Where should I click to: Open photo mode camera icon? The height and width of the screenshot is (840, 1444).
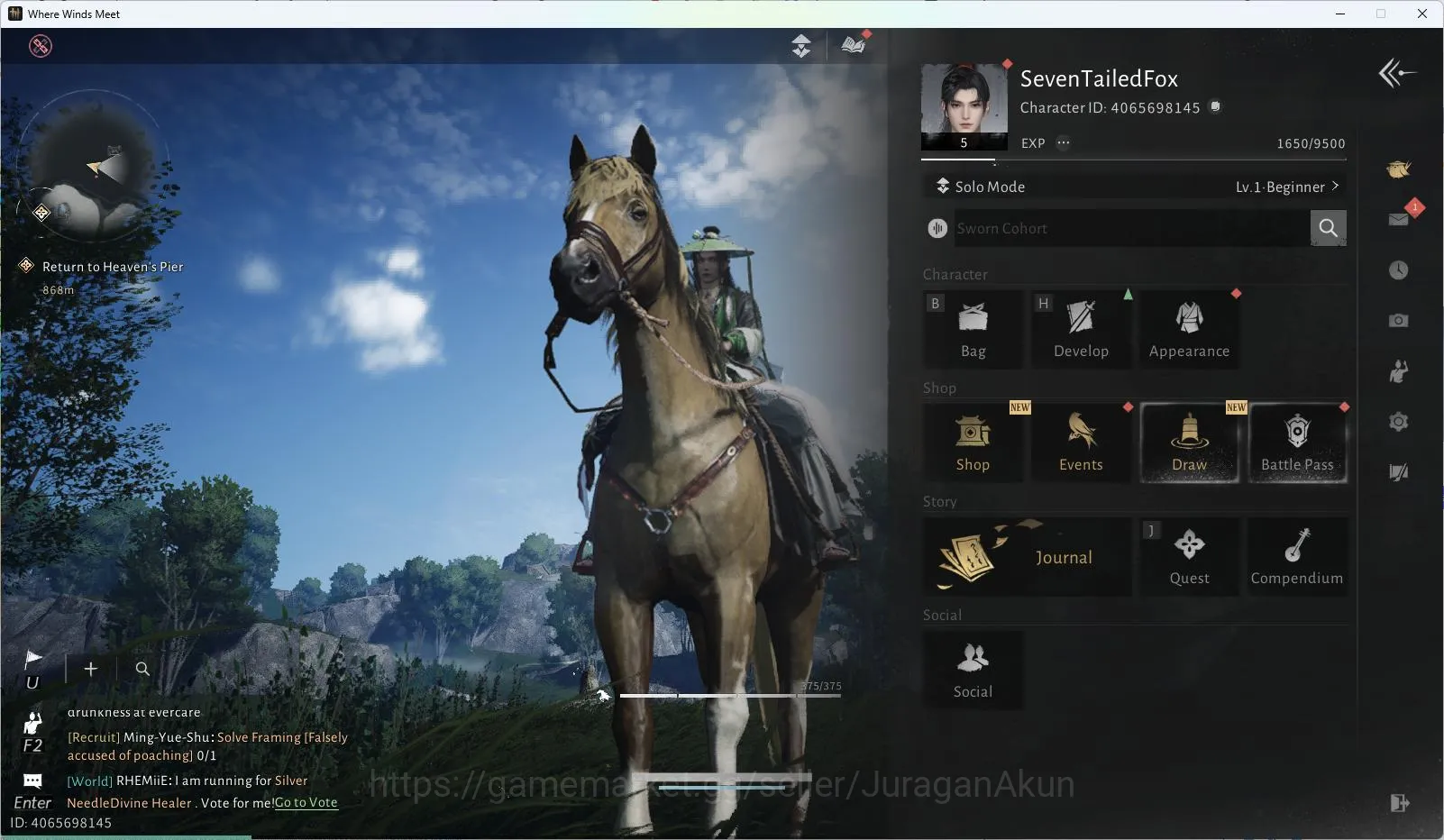1399,320
